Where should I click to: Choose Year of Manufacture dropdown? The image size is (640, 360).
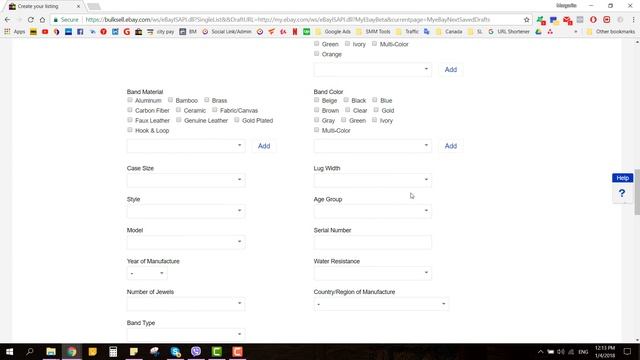[x=147, y=273]
